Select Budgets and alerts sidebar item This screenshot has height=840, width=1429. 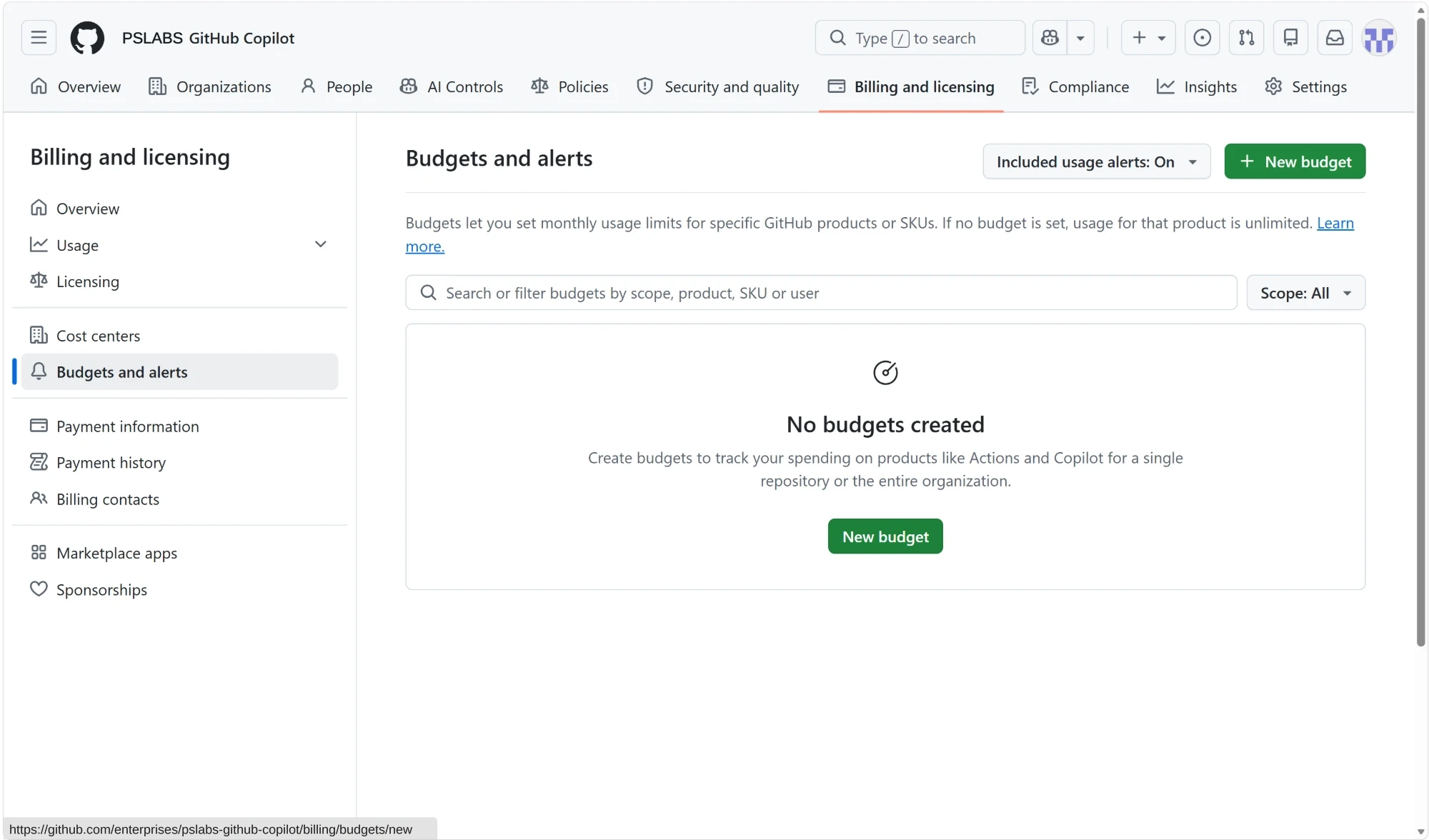179,372
